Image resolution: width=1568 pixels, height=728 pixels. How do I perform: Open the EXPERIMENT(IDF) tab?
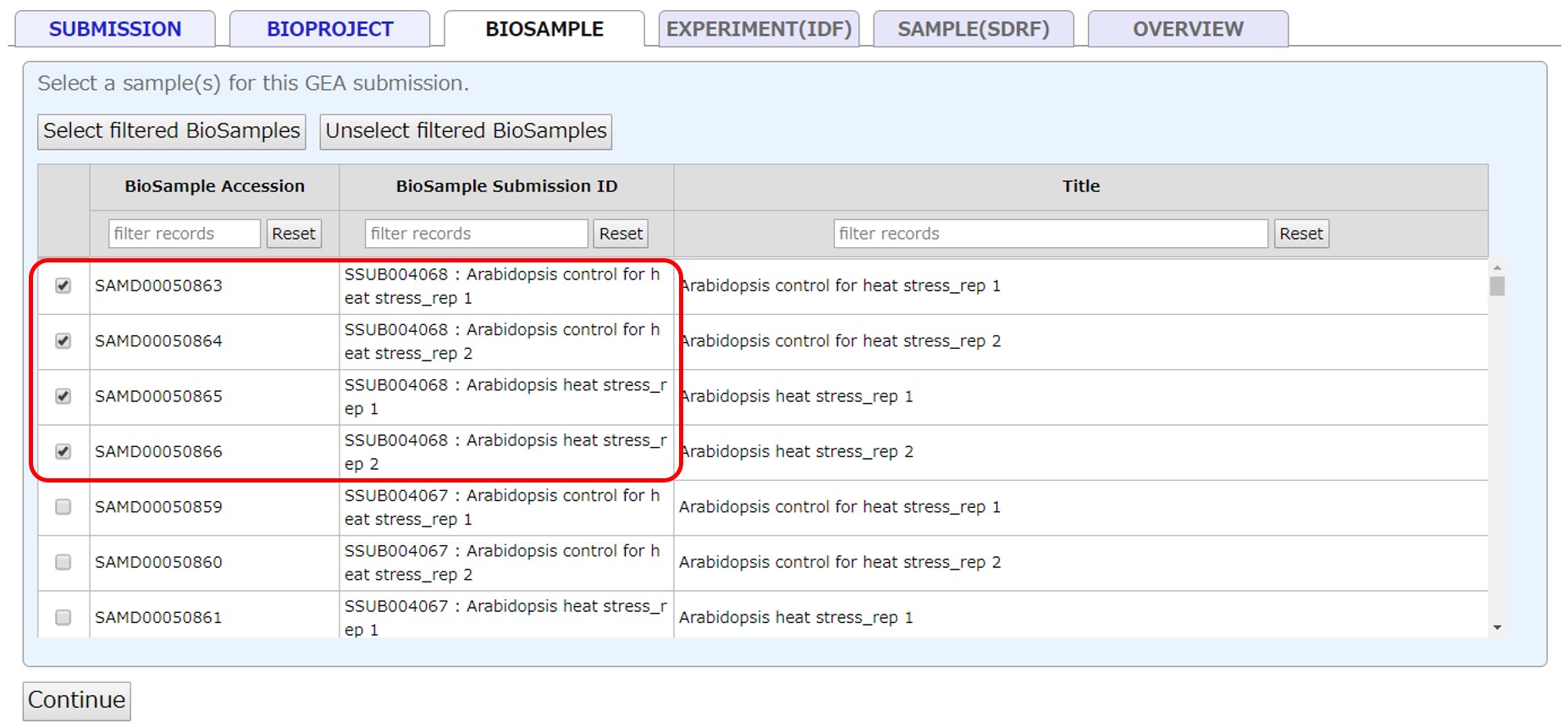759,29
